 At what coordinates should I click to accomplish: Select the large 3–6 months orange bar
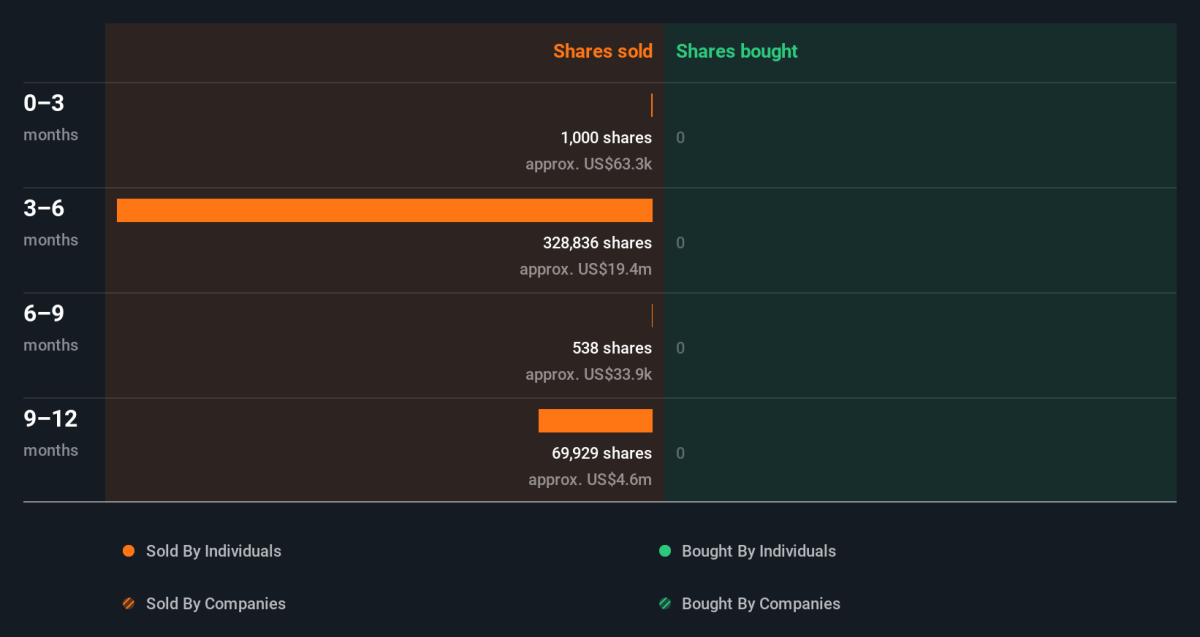pos(384,210)
